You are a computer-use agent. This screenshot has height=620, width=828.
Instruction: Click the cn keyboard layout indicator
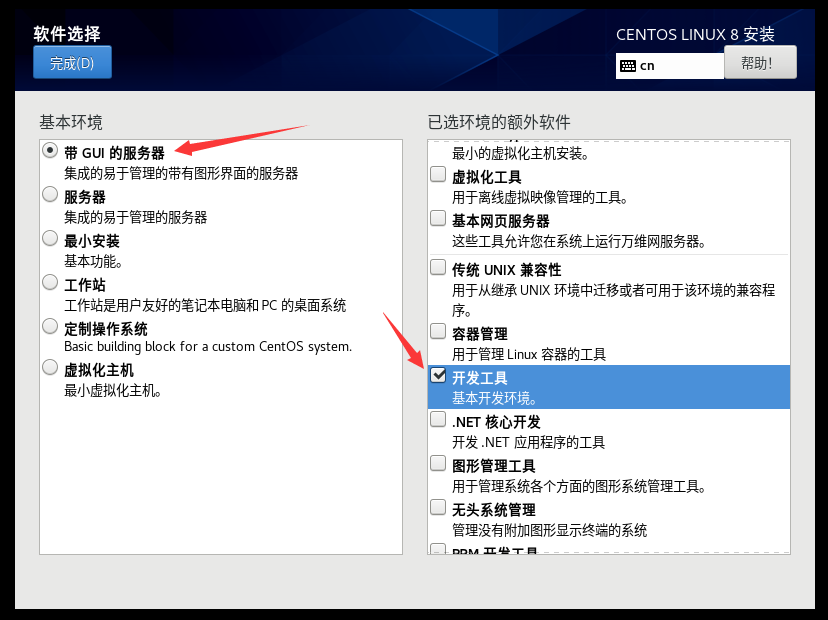pos(670,66)
